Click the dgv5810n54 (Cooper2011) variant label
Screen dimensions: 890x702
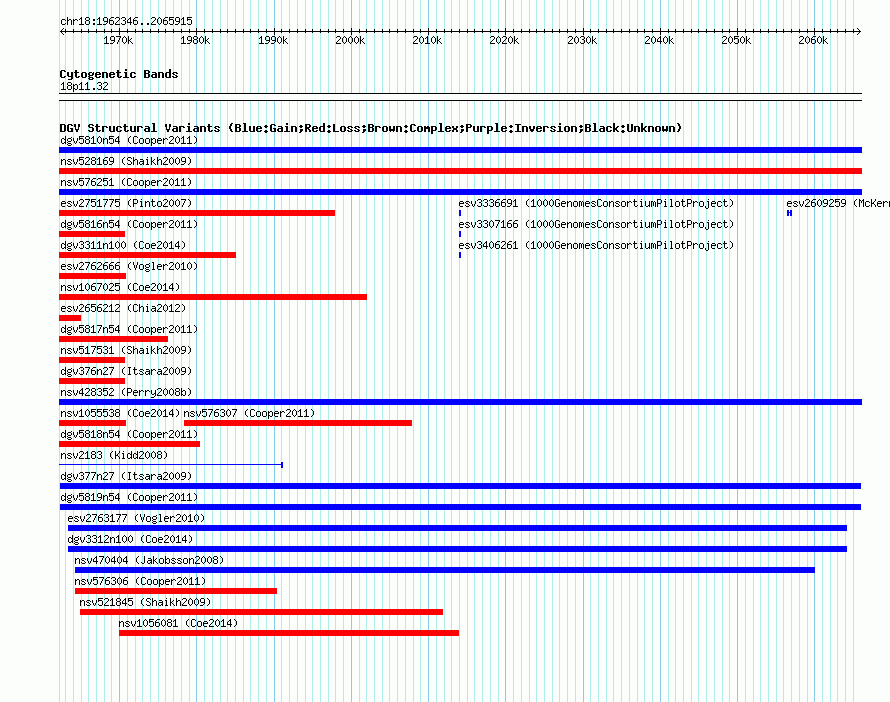coord(129,140)
